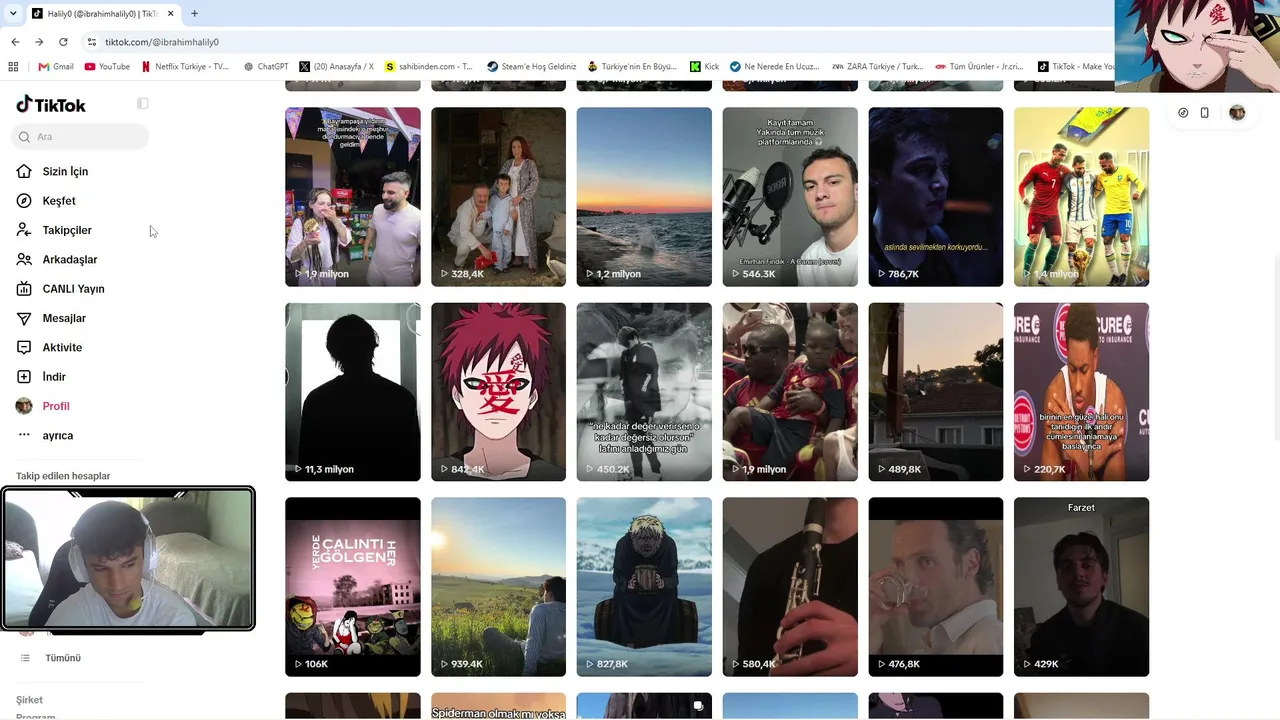Screen dimensions: 1280x720
Task: Open the meadow sunset video with 939.4K views
Action: coord(498,587)
